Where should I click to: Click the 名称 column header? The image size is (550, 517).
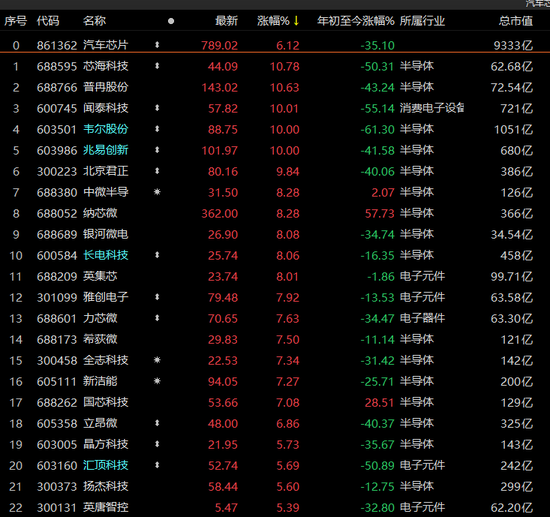tap(94, 21)
